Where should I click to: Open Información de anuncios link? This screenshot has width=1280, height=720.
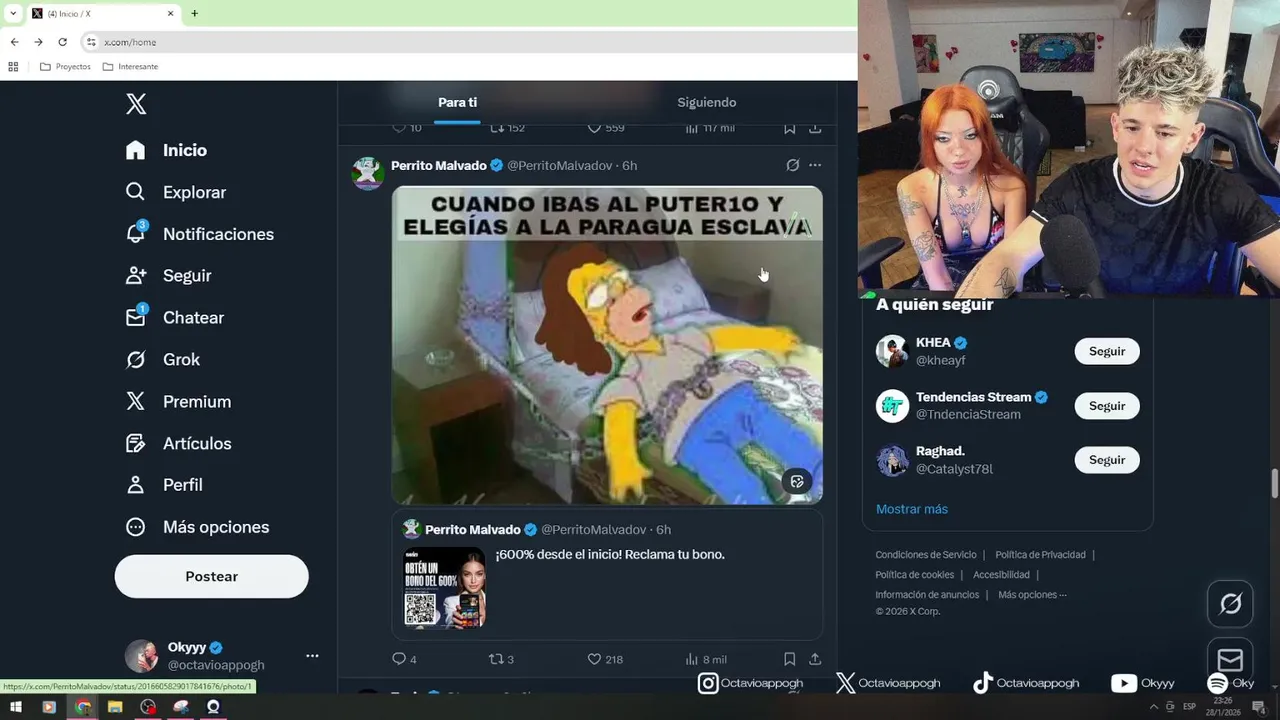[927, 595]
